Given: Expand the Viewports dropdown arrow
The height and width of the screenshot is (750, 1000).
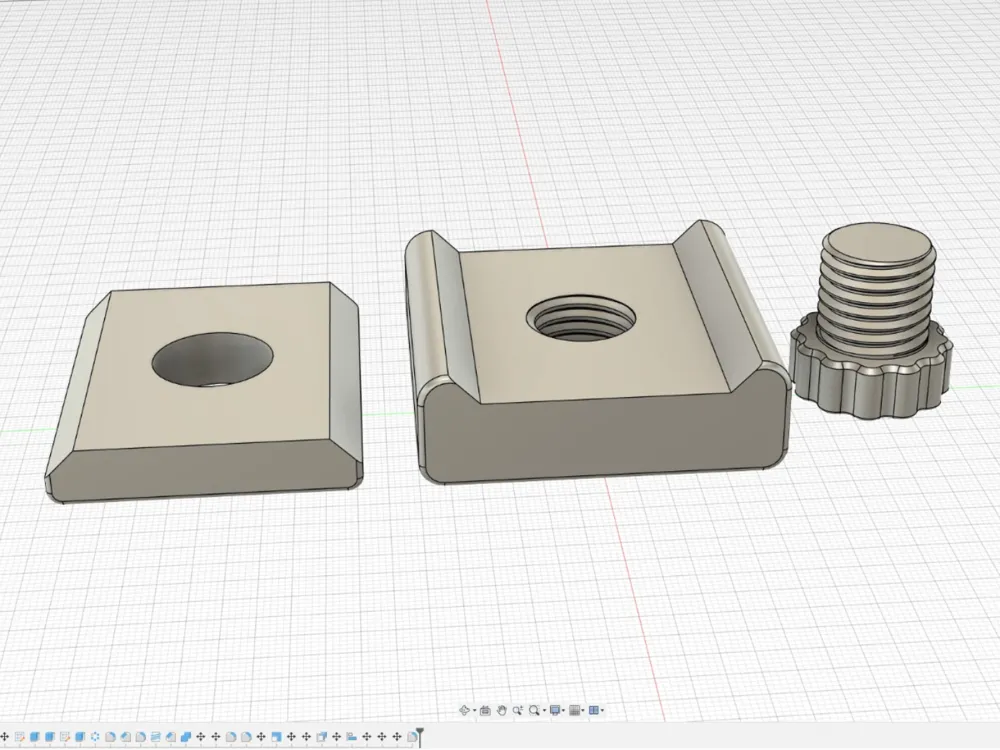Looking at the screenshot, I should (x=603, y=710).
